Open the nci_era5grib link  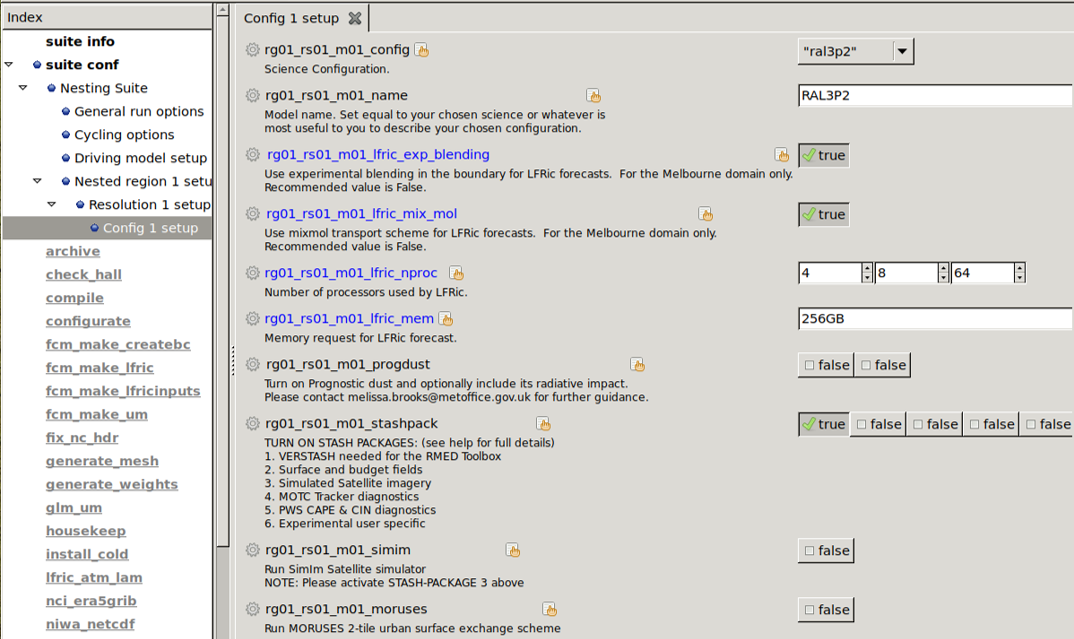tap(91, 601)
